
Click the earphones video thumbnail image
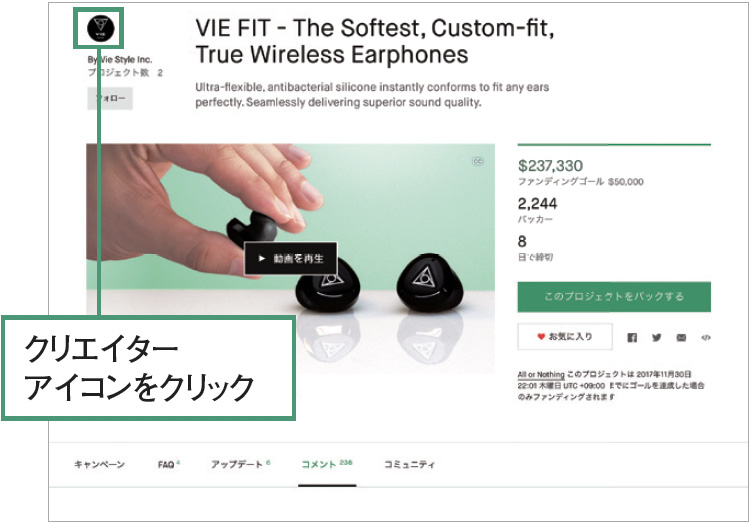coord(291,258)
